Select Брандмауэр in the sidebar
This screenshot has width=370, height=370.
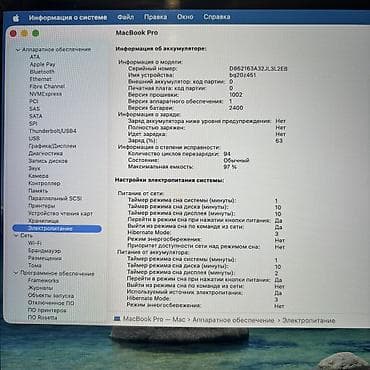[x=44, y=250]
